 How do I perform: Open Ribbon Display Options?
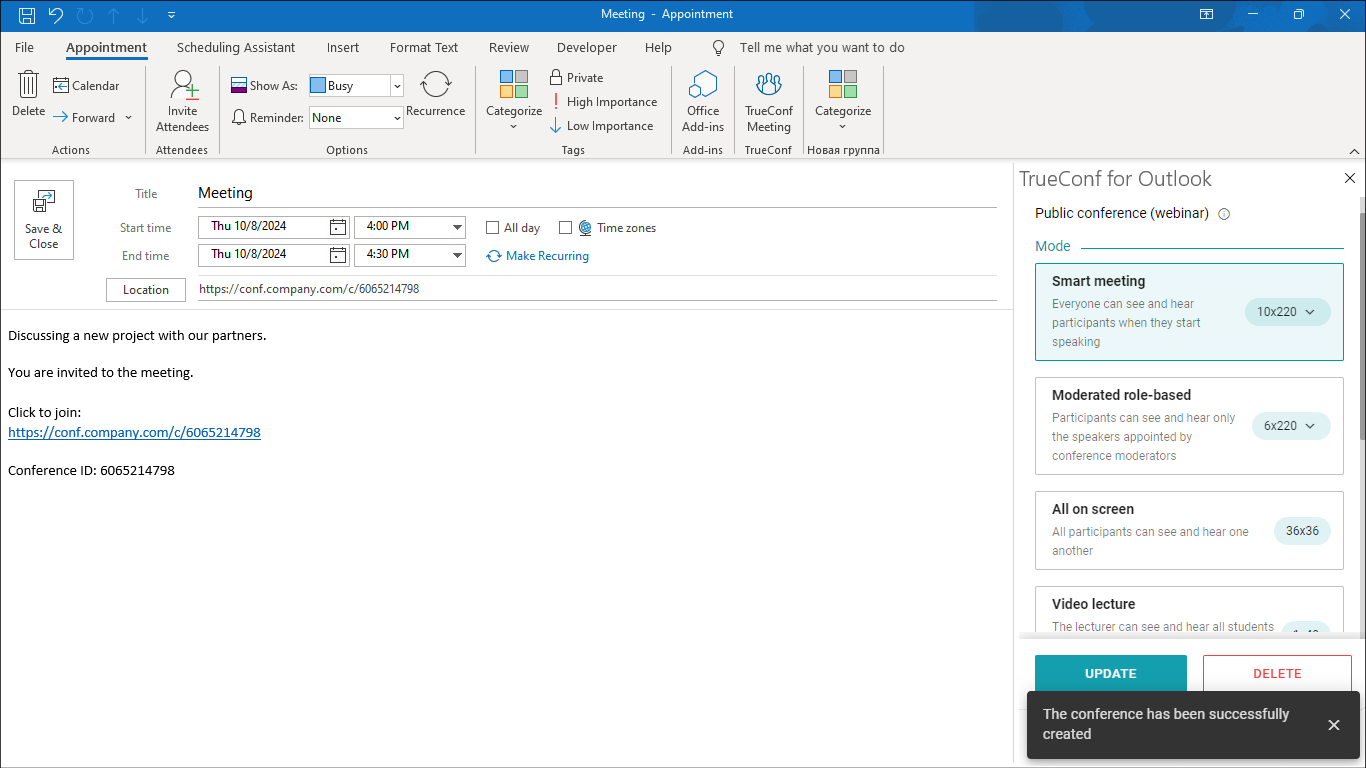coord(1207,15)
